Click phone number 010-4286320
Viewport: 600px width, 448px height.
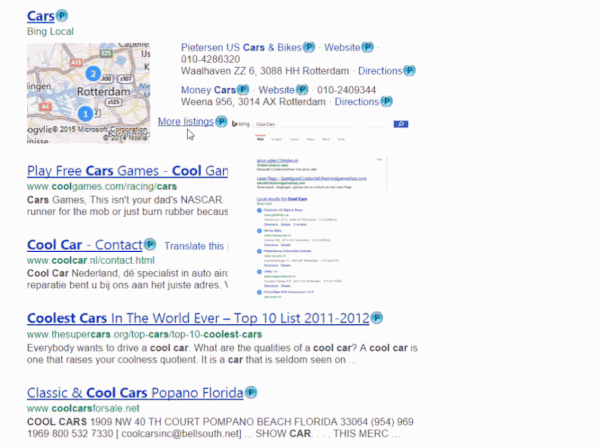pyautogui.click(x=210, y=59)
